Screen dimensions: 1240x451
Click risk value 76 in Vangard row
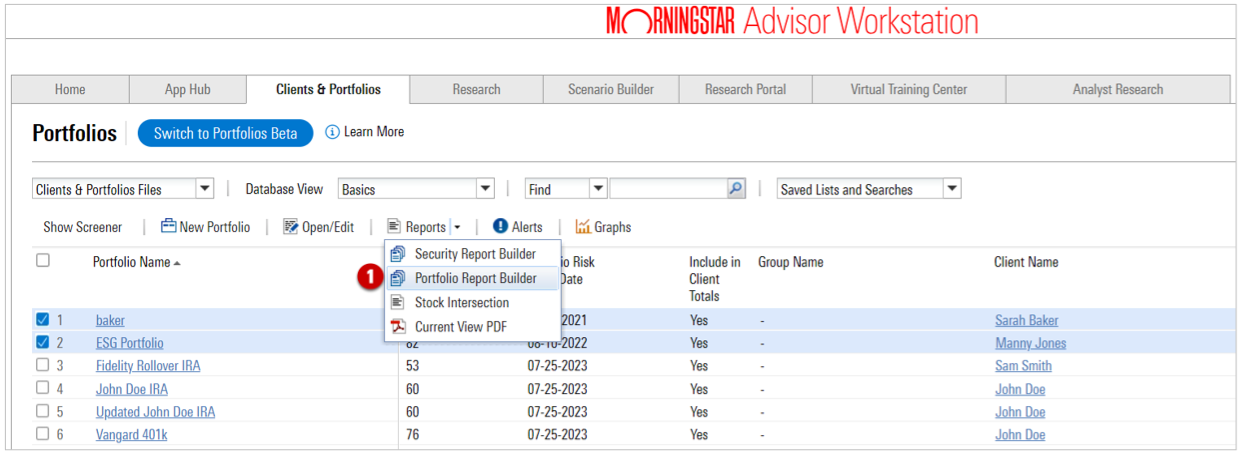click(x=413, y=435)
